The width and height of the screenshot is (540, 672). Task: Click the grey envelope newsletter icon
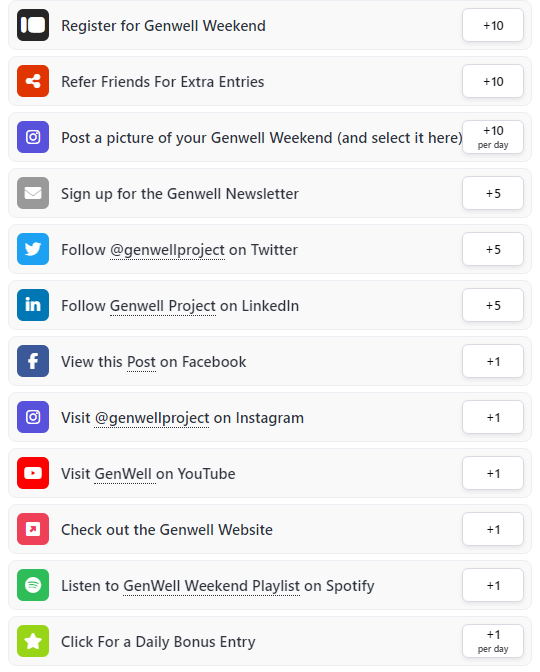(33, 193)
